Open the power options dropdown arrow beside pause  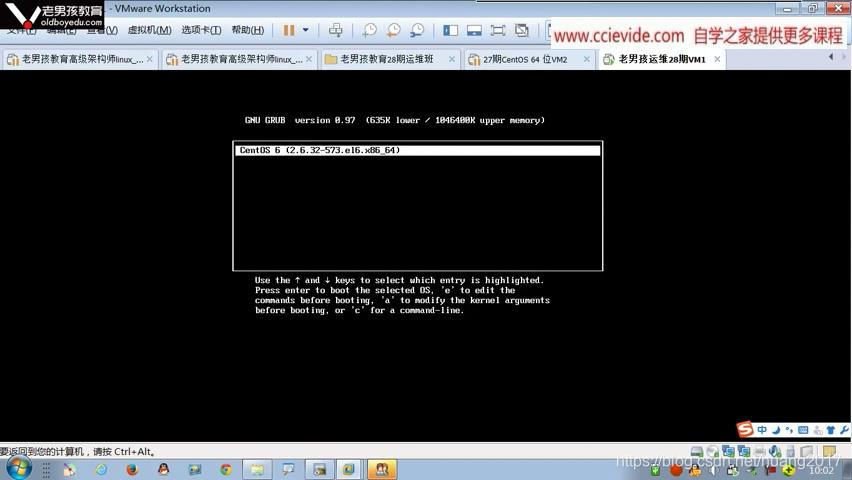tap(305, 30)
